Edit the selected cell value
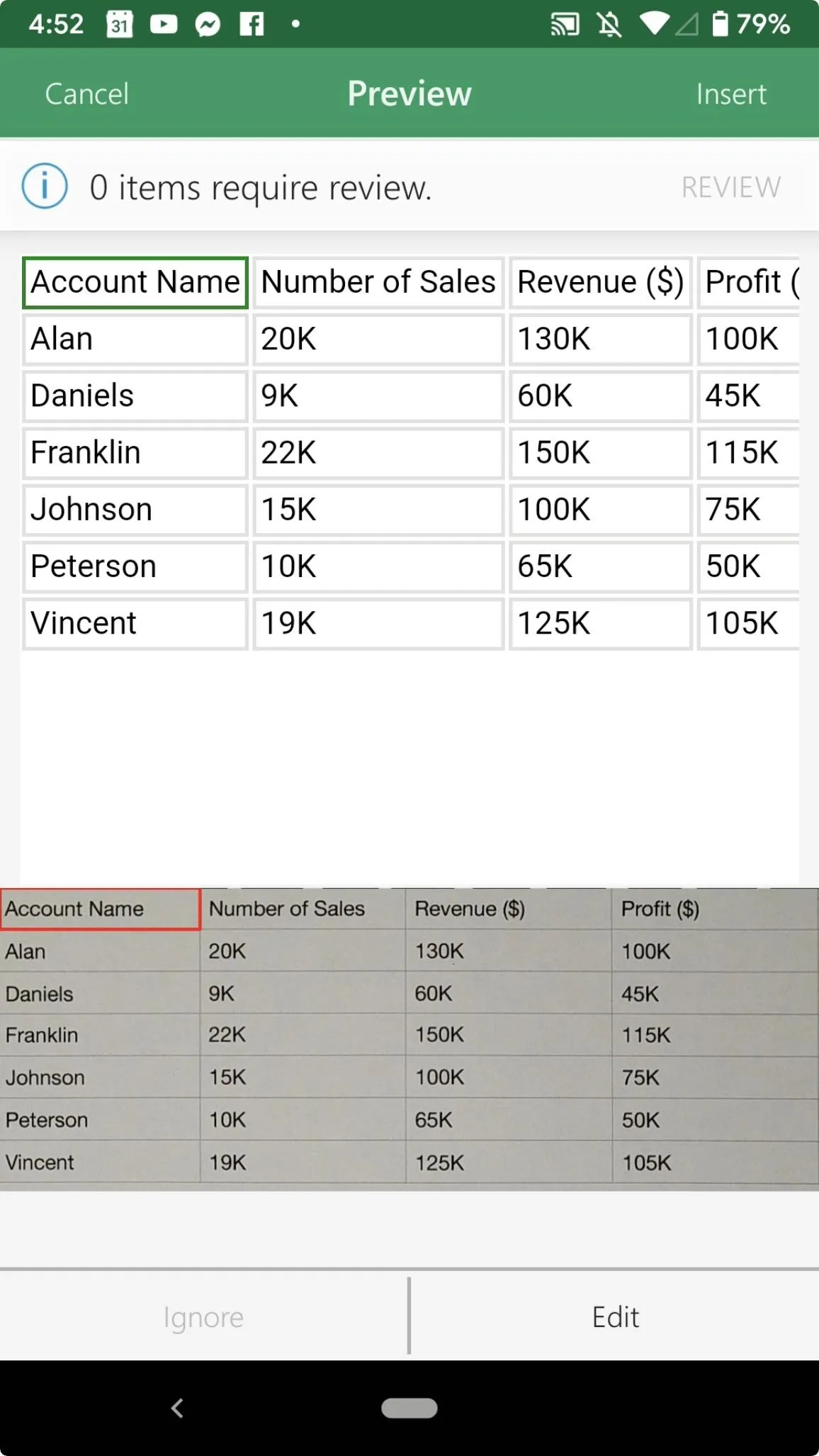 point(615,1317)
